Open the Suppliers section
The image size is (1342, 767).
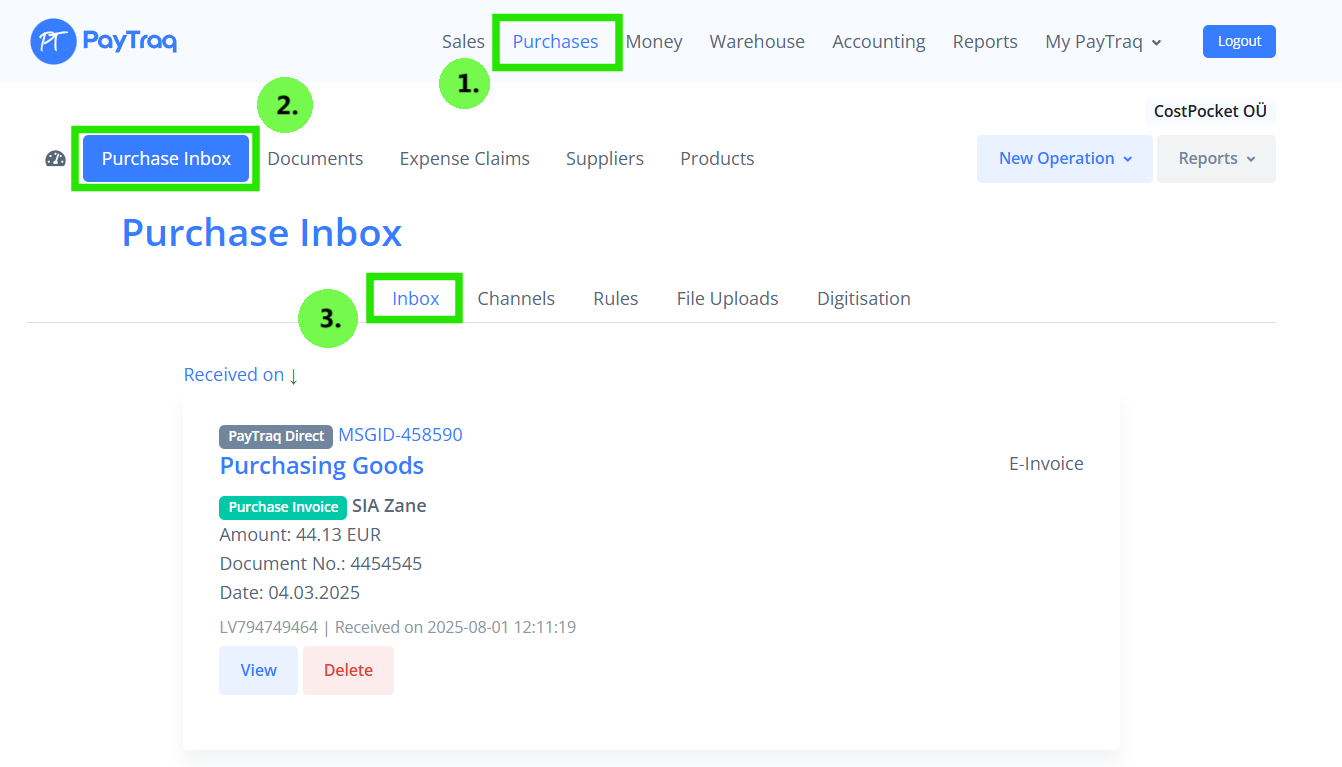coord(605,159)
